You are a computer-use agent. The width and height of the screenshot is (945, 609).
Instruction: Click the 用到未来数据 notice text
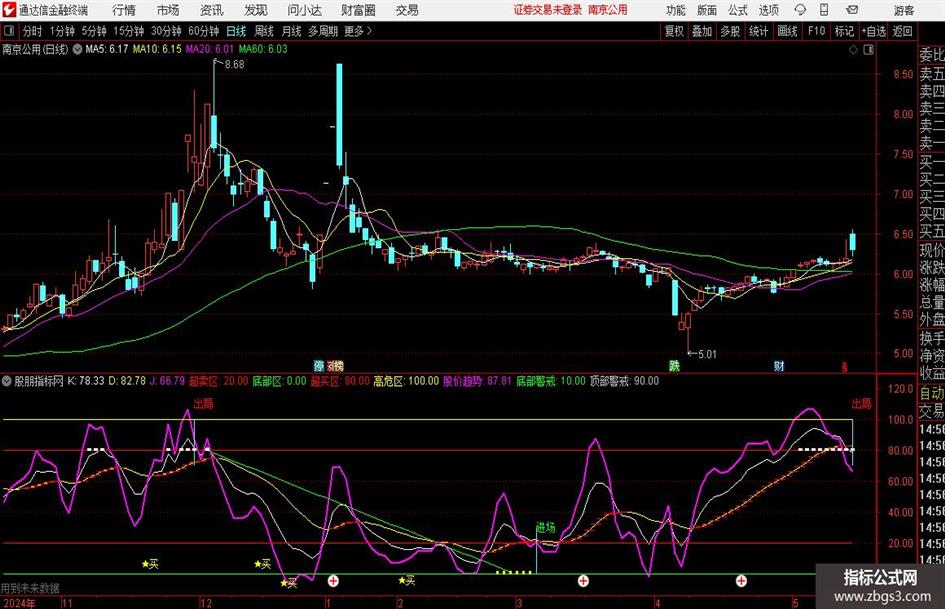(30, 588)
